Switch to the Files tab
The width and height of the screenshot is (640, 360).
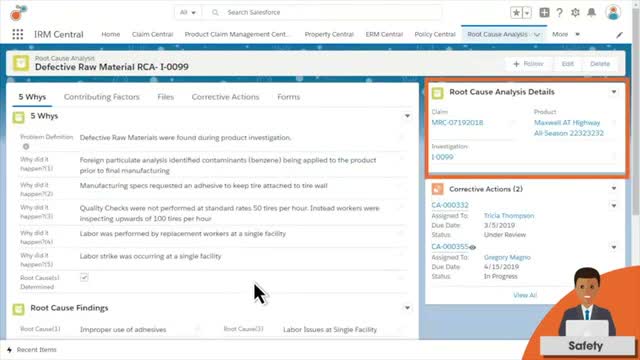pos(166,97)
